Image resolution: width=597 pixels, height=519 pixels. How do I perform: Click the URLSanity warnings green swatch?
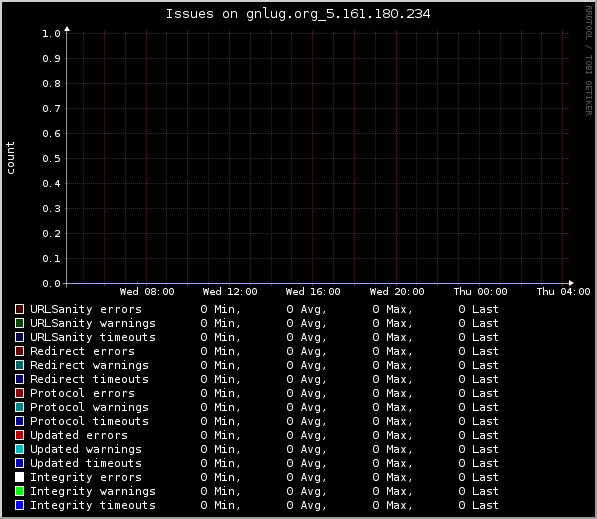pos(19,323)
